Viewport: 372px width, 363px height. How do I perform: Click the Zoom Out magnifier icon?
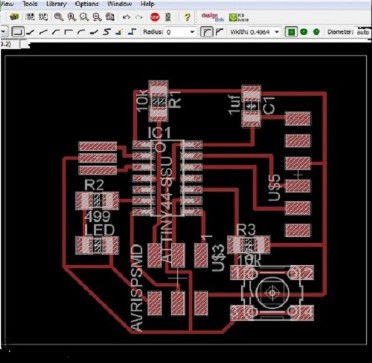(84, 17)
